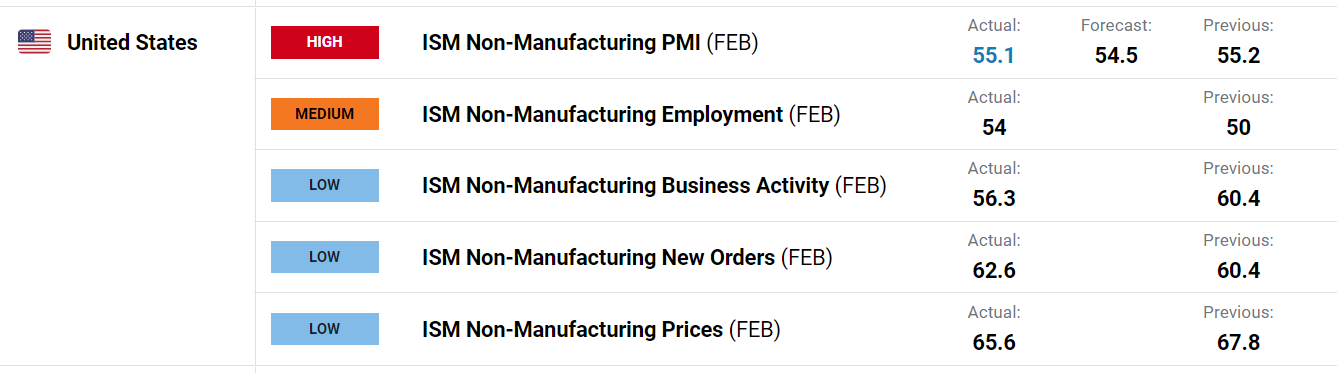Click the PMI previous value 55.2

(x=1238, y=56)
